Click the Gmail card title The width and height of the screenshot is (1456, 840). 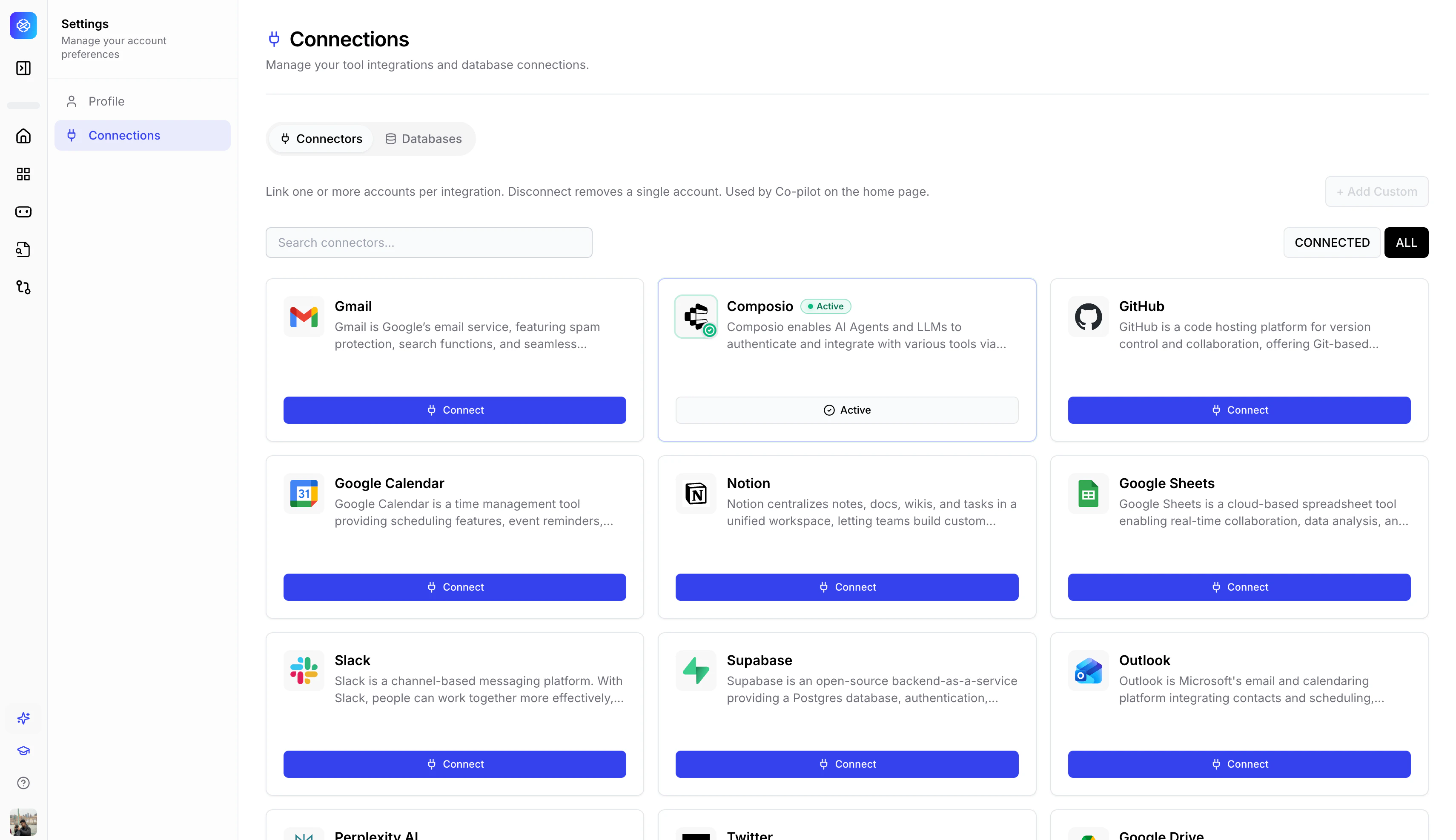353,306
